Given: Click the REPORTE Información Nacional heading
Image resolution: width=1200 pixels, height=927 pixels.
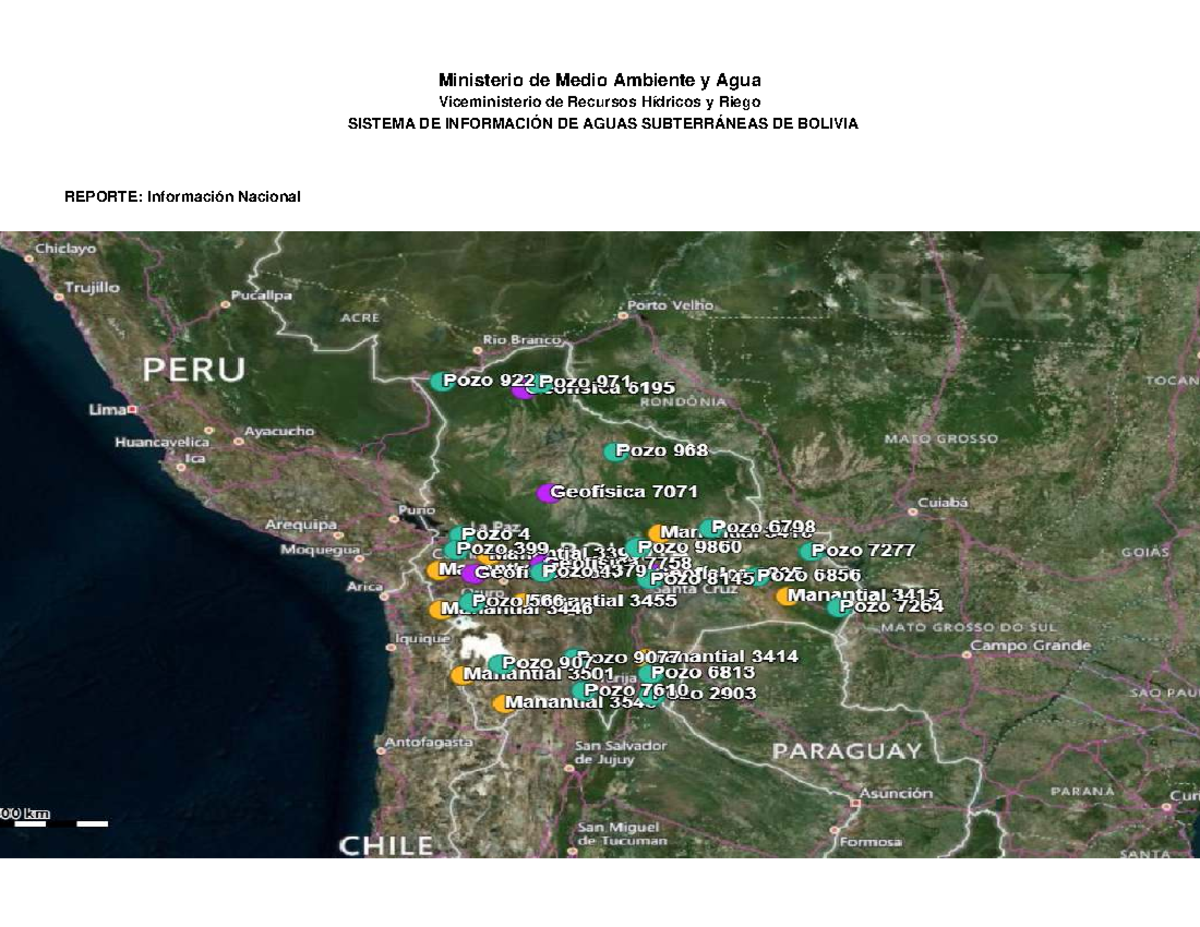Looking at the screenshot, I should [x=183, y=195].
